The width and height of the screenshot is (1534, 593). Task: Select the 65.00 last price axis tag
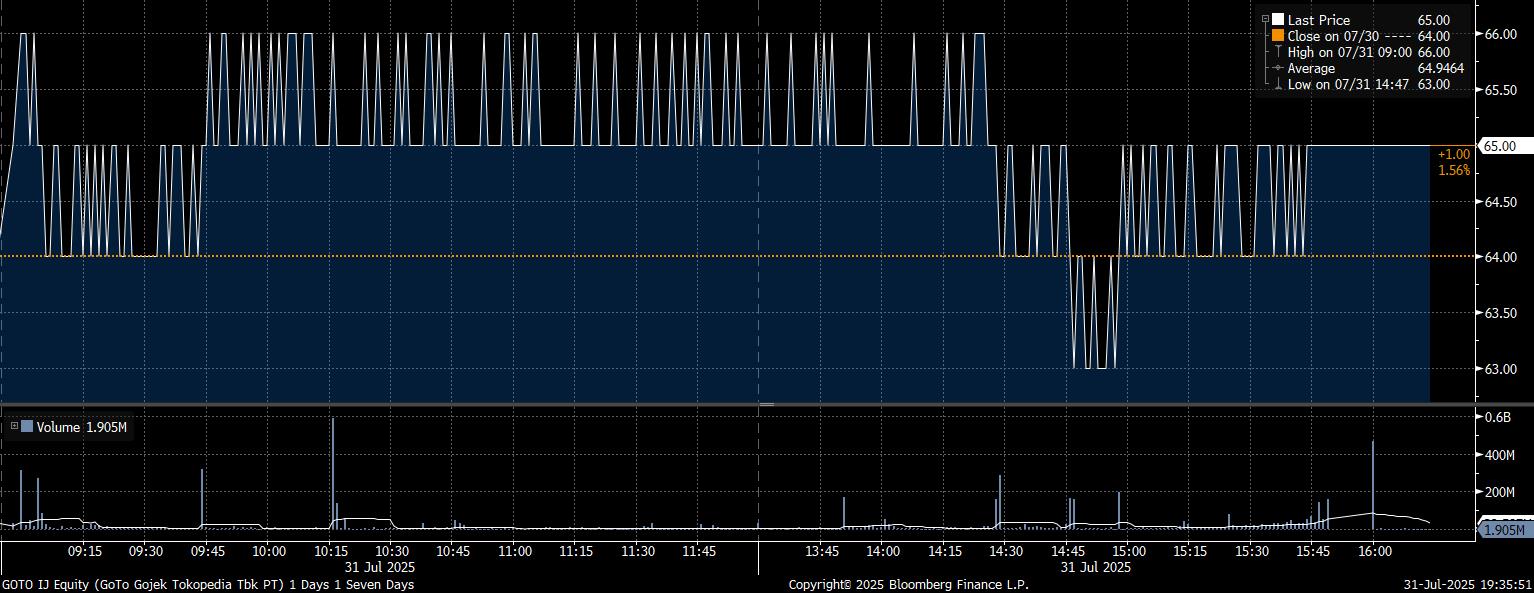tap(1499, 146)
